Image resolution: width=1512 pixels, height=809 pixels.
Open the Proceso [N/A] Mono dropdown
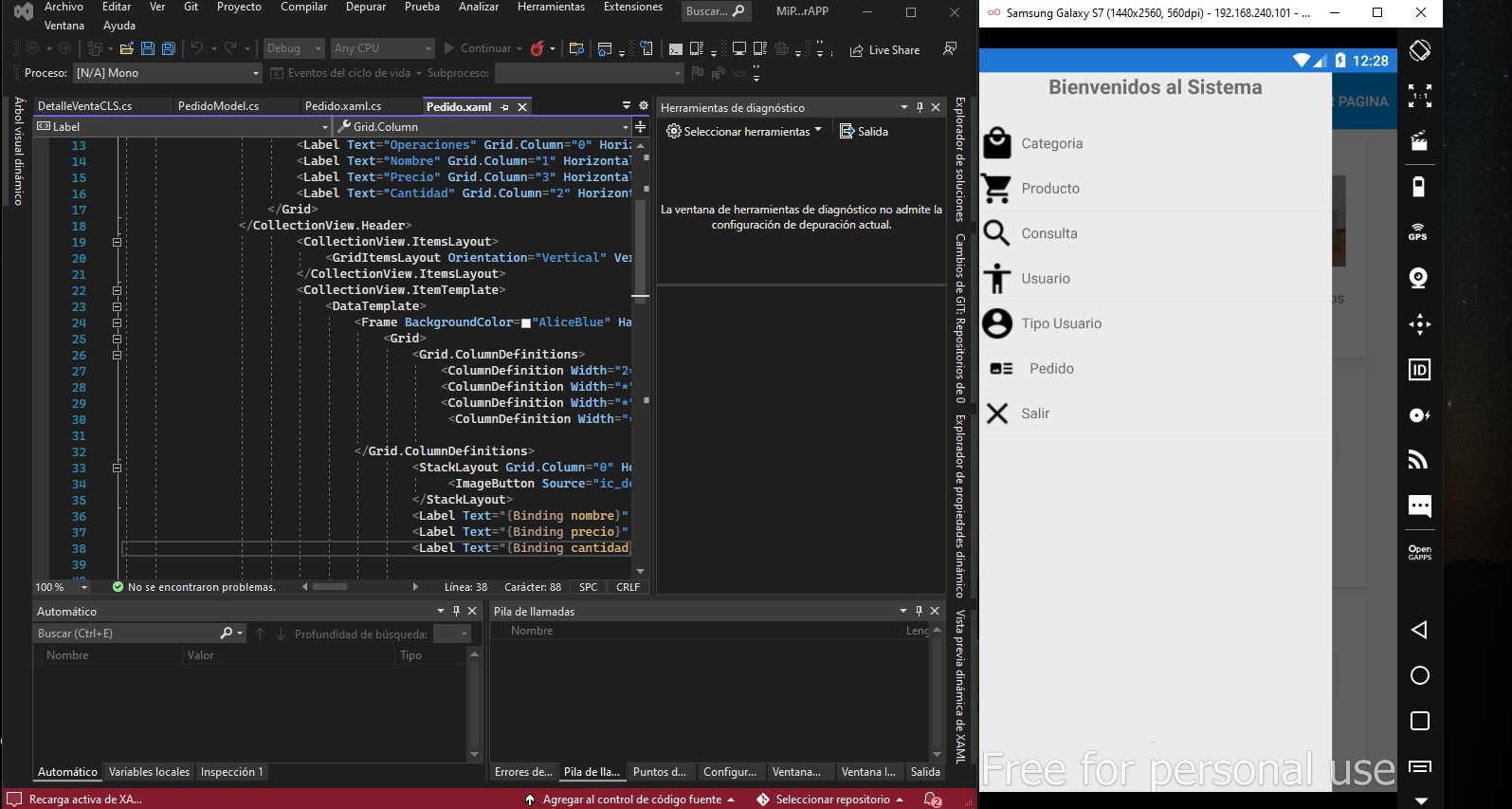click(x=167, y=73)
